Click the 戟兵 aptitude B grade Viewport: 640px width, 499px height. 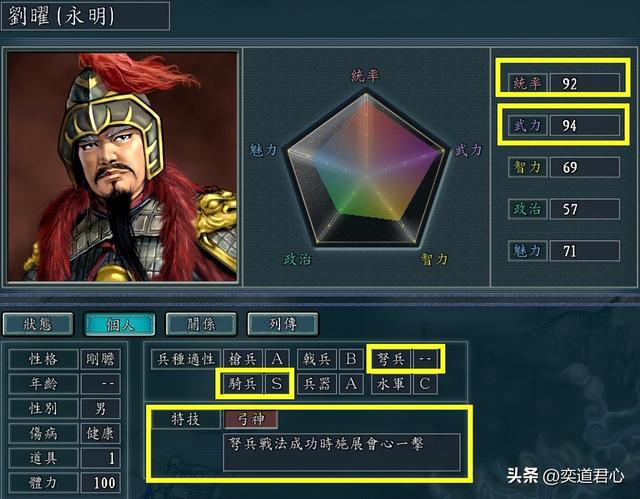351,359
